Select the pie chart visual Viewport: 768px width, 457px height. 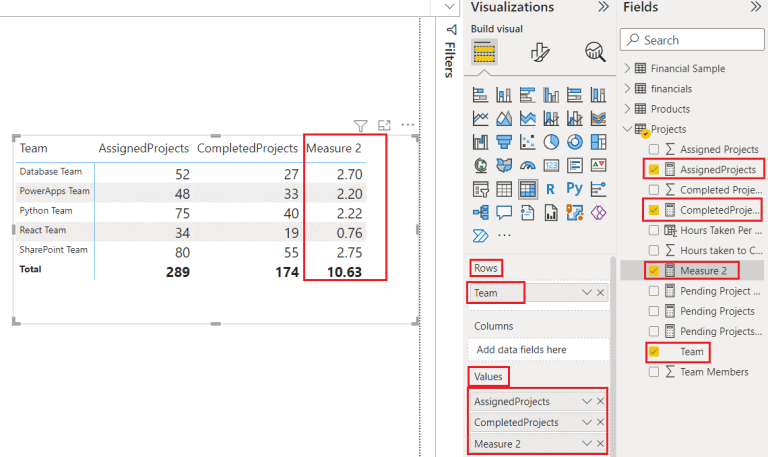(551, 142)
